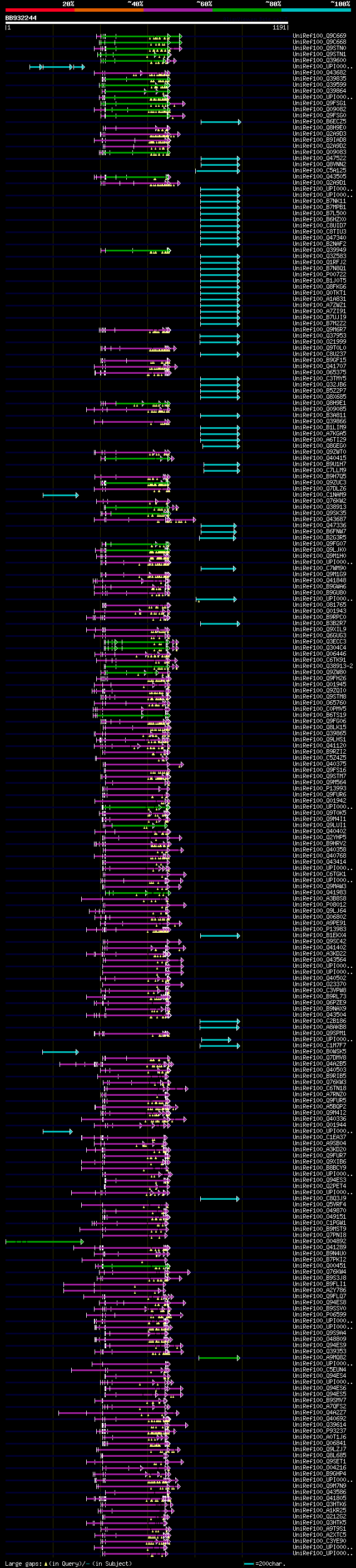Select label UniRef100_Q76KW4

tap(319, 1271)
